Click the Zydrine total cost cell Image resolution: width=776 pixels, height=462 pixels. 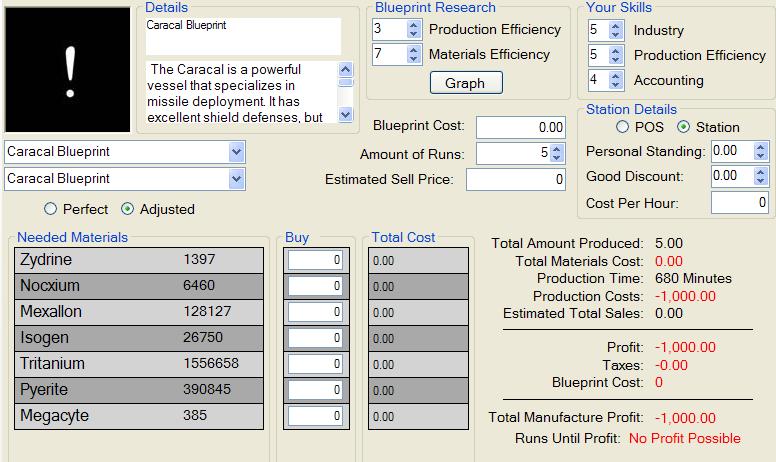pyautogui.click(x=418, y=260)
